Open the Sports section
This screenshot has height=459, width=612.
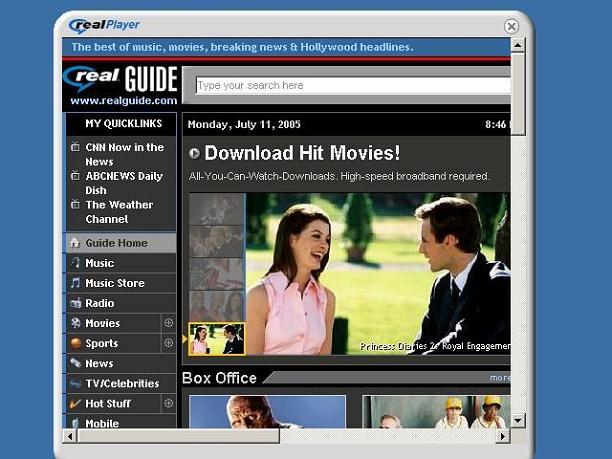(x=114, y=343)
